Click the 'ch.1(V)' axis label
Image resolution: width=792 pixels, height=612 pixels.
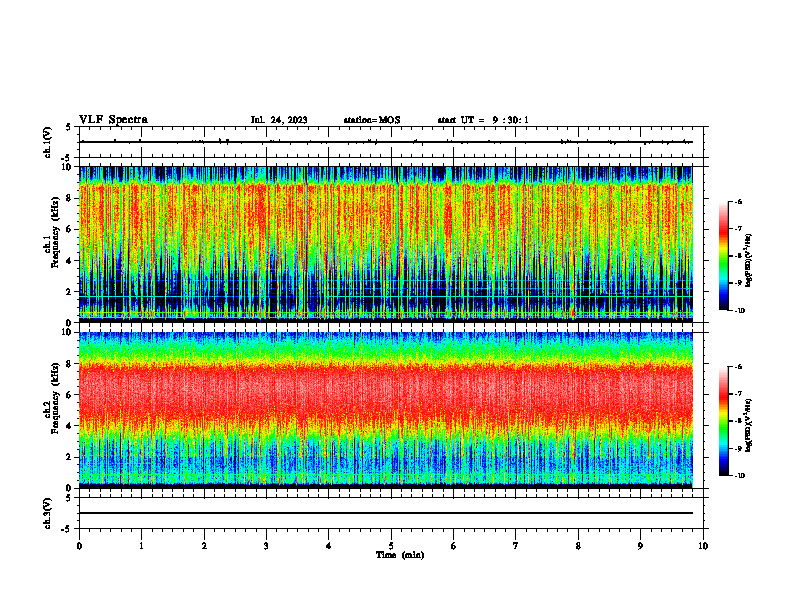pos(48,142)
